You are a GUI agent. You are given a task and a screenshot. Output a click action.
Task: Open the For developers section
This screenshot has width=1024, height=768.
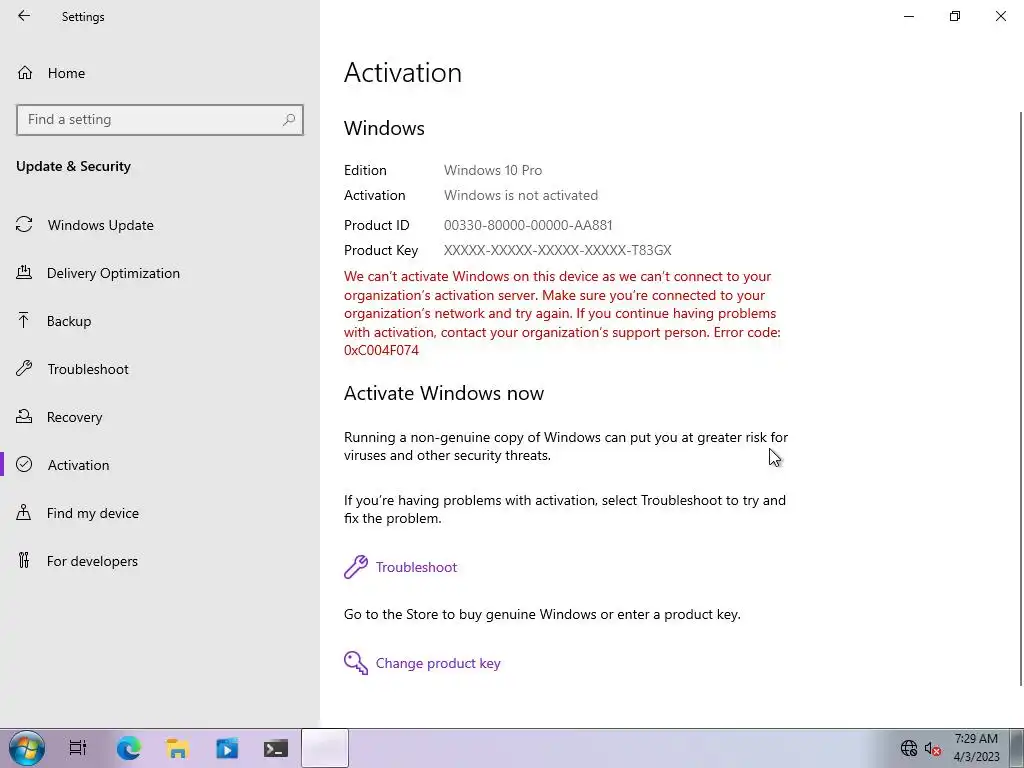coord(92,561)
